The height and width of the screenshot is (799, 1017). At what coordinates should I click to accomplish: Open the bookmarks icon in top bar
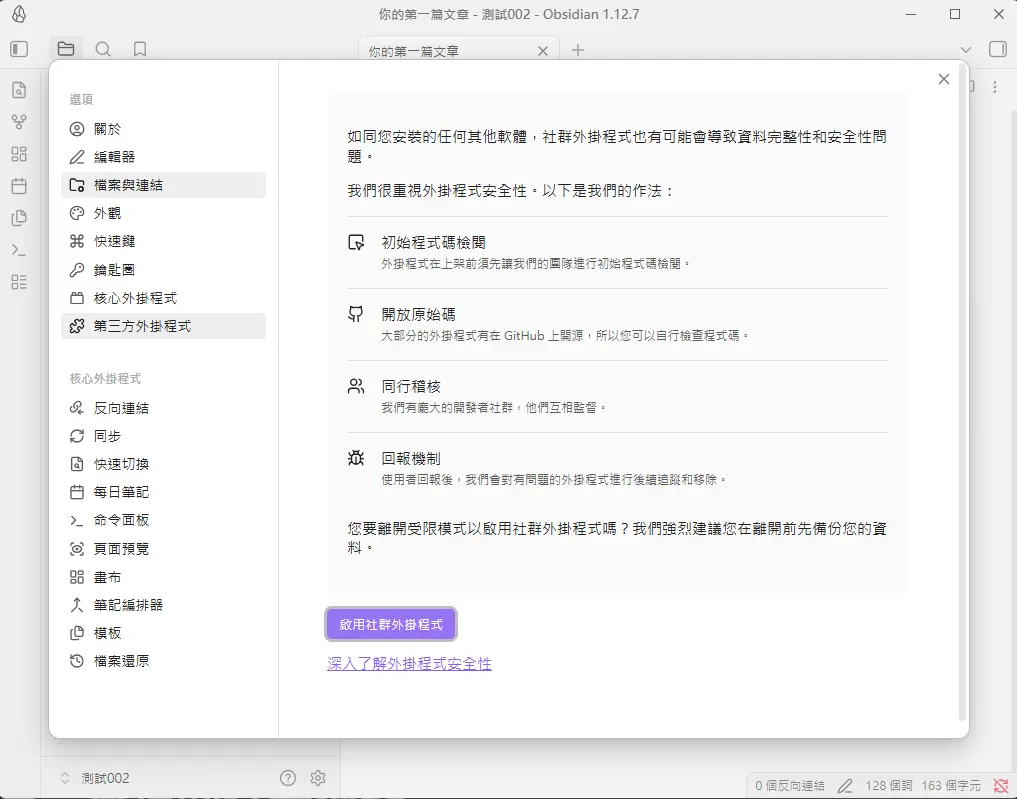[140, 49]
